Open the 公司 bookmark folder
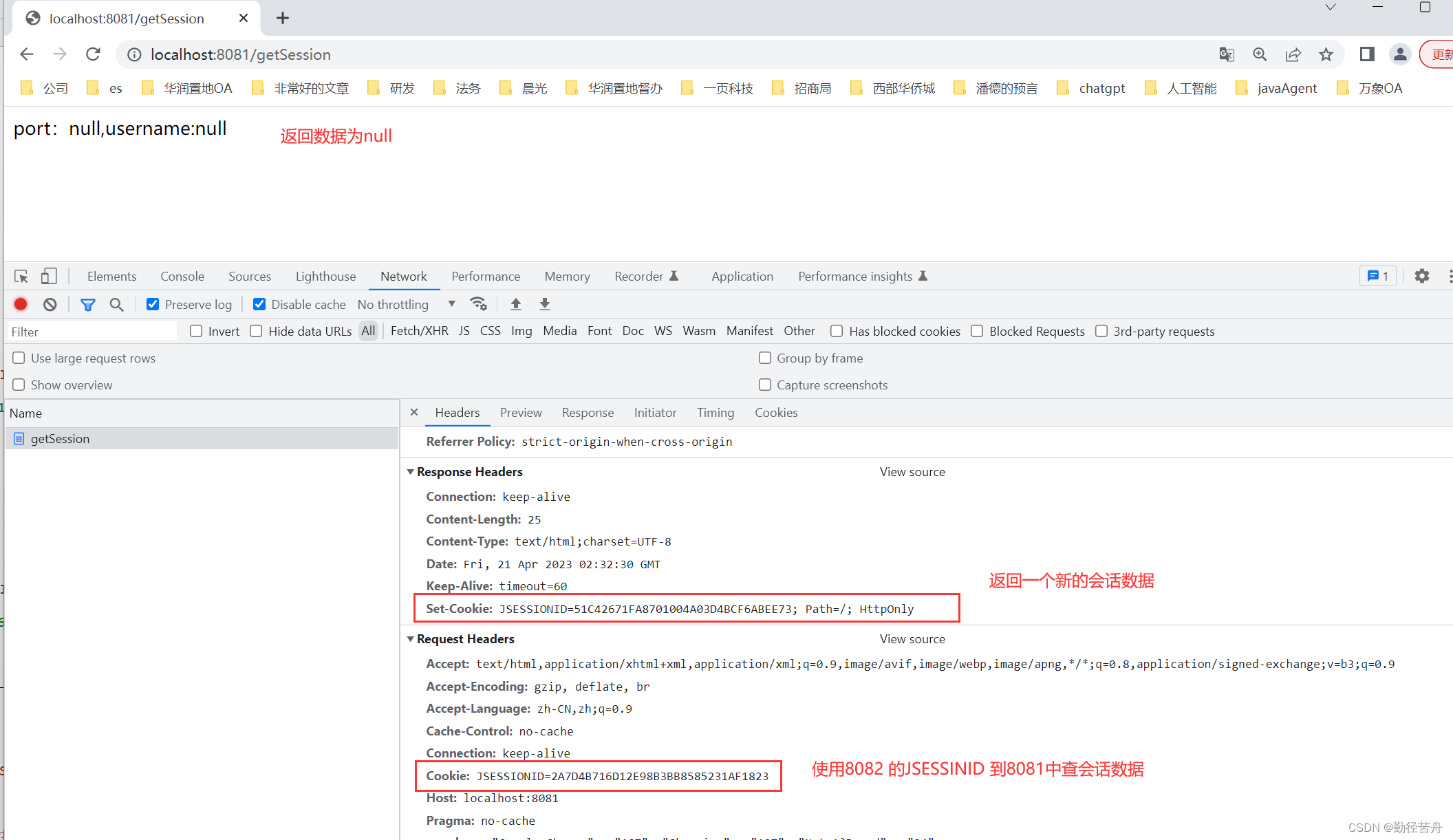The width and height of the screenshot is (1453, 840). point(45,88)
